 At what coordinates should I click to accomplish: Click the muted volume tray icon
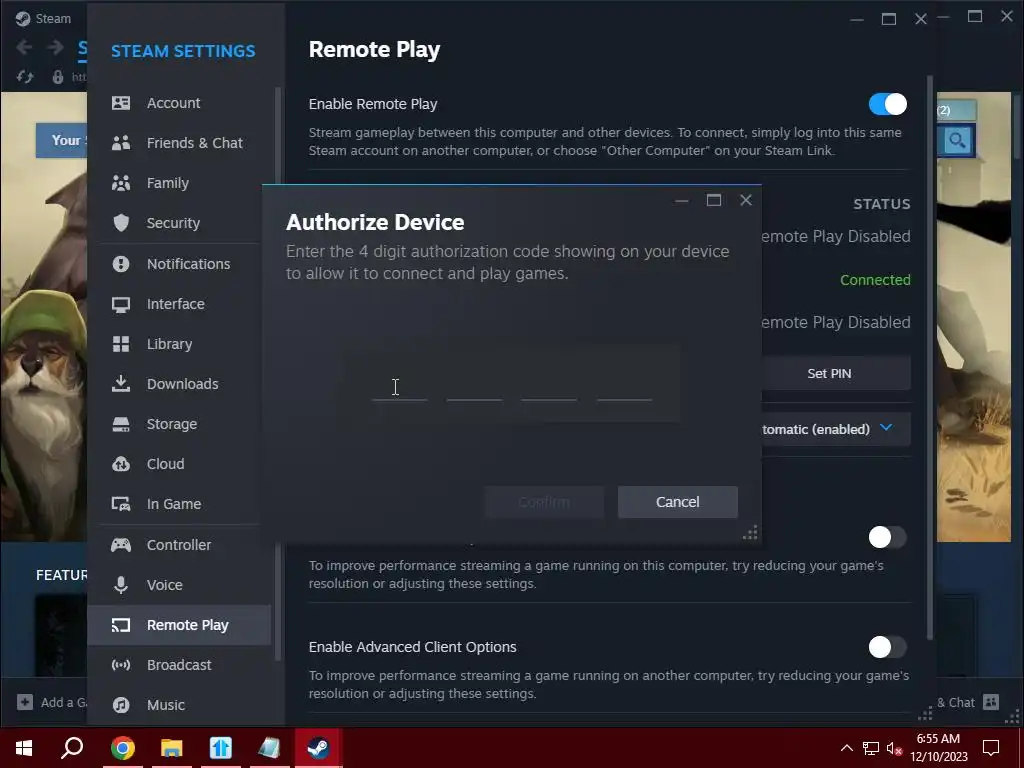click(895, 748)
